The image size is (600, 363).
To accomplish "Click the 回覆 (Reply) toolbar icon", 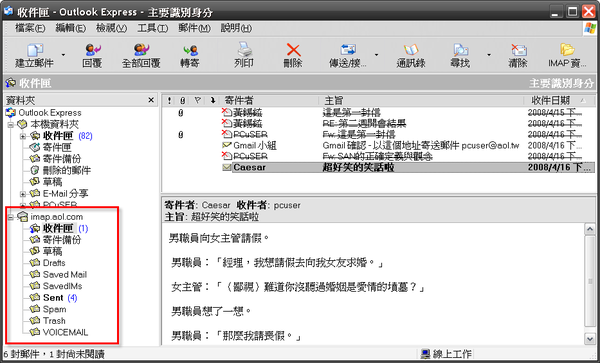I will tap(92, 51).
